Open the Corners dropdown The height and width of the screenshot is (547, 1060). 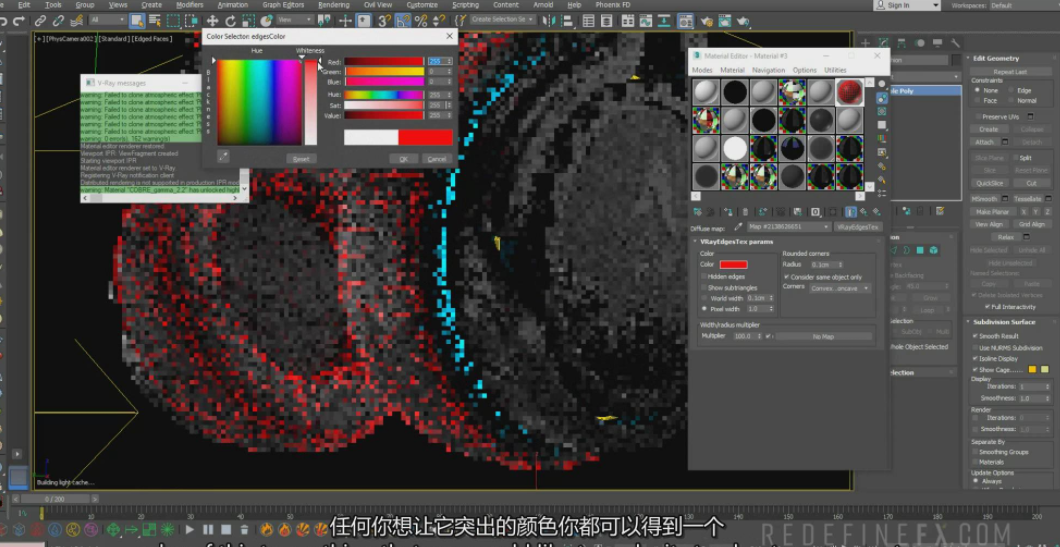coord(839,288)
